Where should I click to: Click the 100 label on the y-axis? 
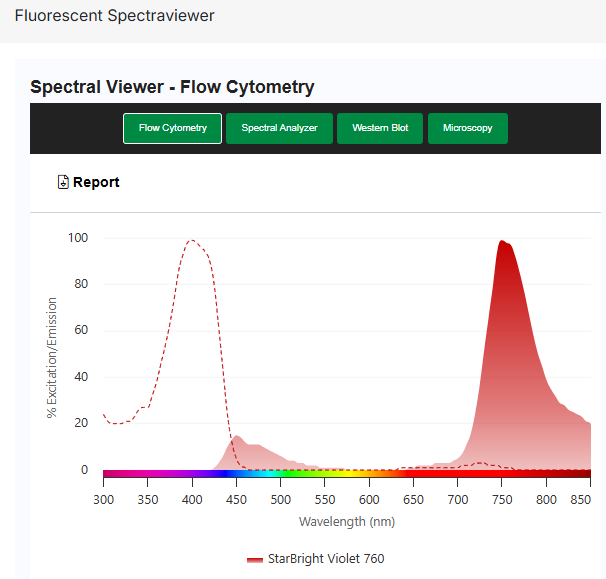[78, 238]
